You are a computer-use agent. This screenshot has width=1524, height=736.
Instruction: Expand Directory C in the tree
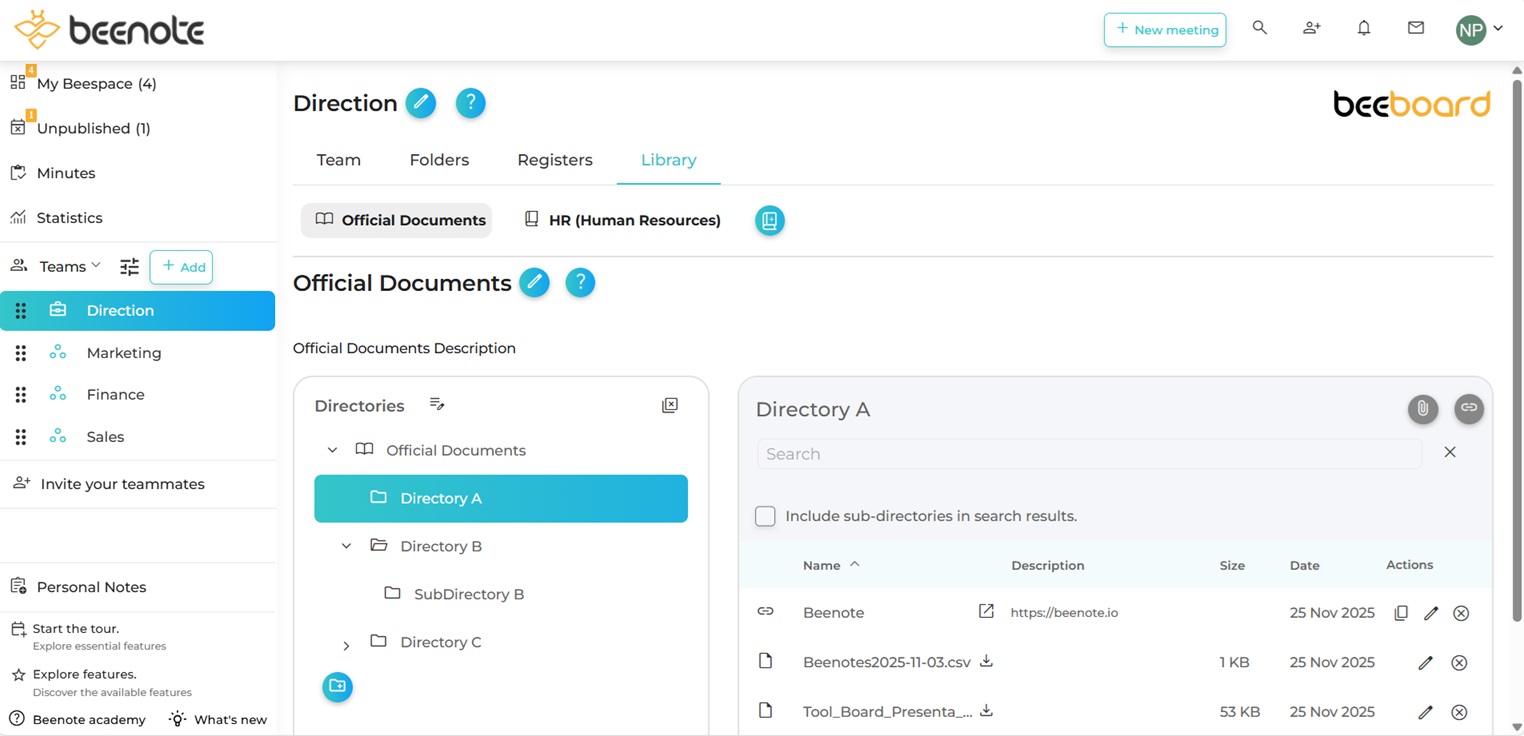coord(346,645)
